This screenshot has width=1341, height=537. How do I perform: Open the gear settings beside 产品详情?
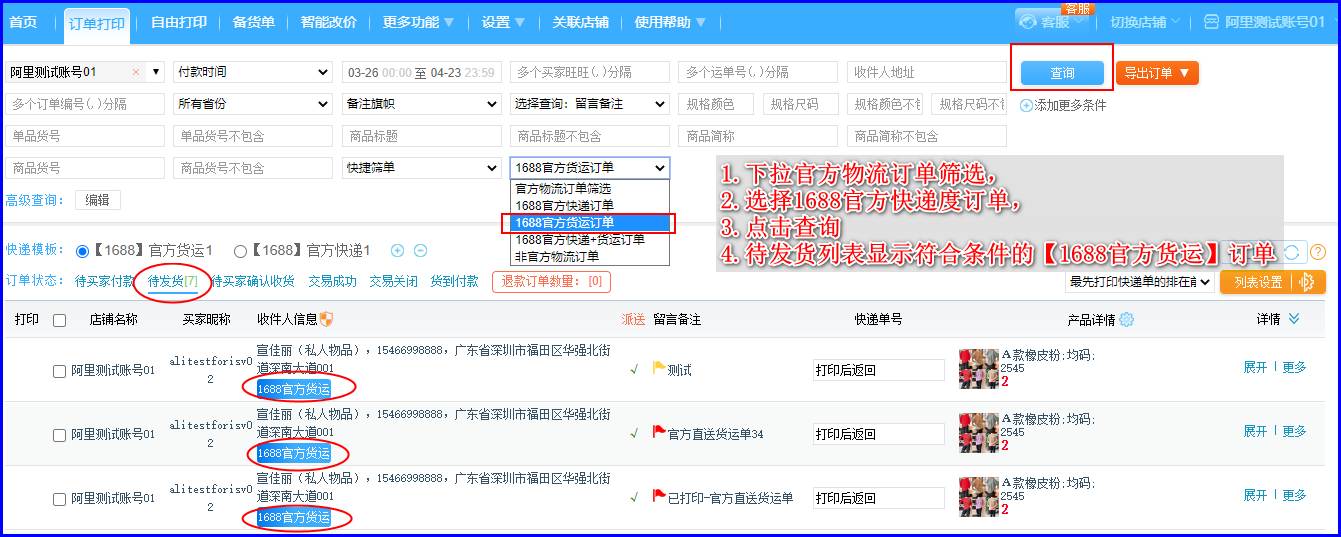point(1127,320)
